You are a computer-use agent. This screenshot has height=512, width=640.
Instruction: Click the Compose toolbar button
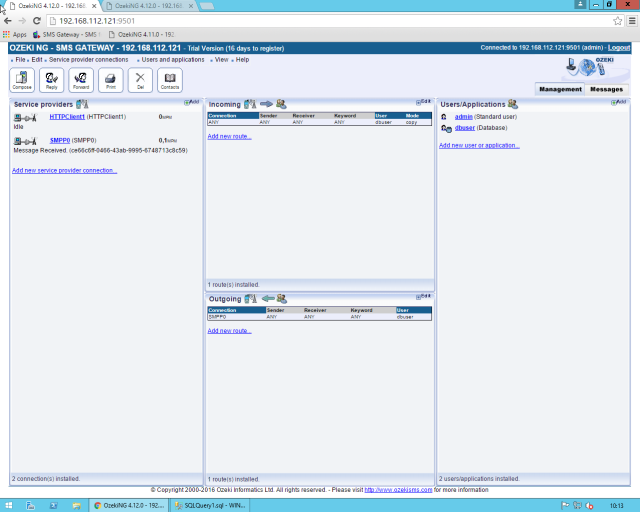point(22,80)
